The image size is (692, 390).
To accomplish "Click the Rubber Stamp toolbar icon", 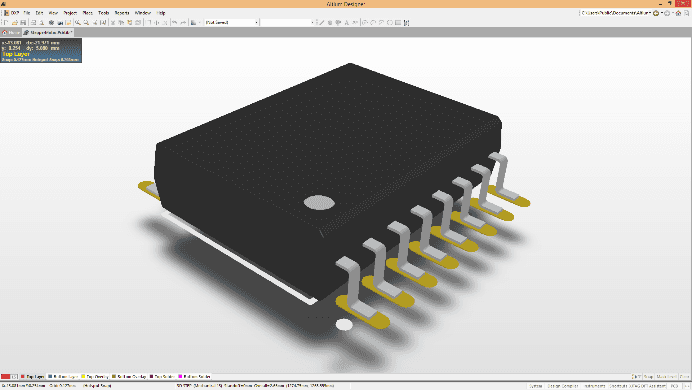I will 138,22.
